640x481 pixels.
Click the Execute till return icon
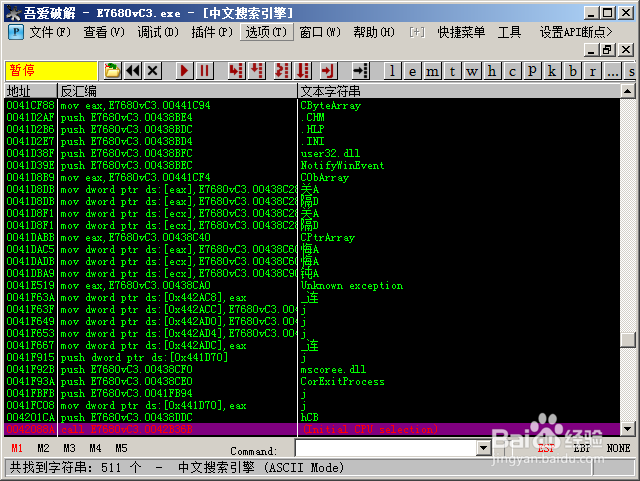[328, 71]
